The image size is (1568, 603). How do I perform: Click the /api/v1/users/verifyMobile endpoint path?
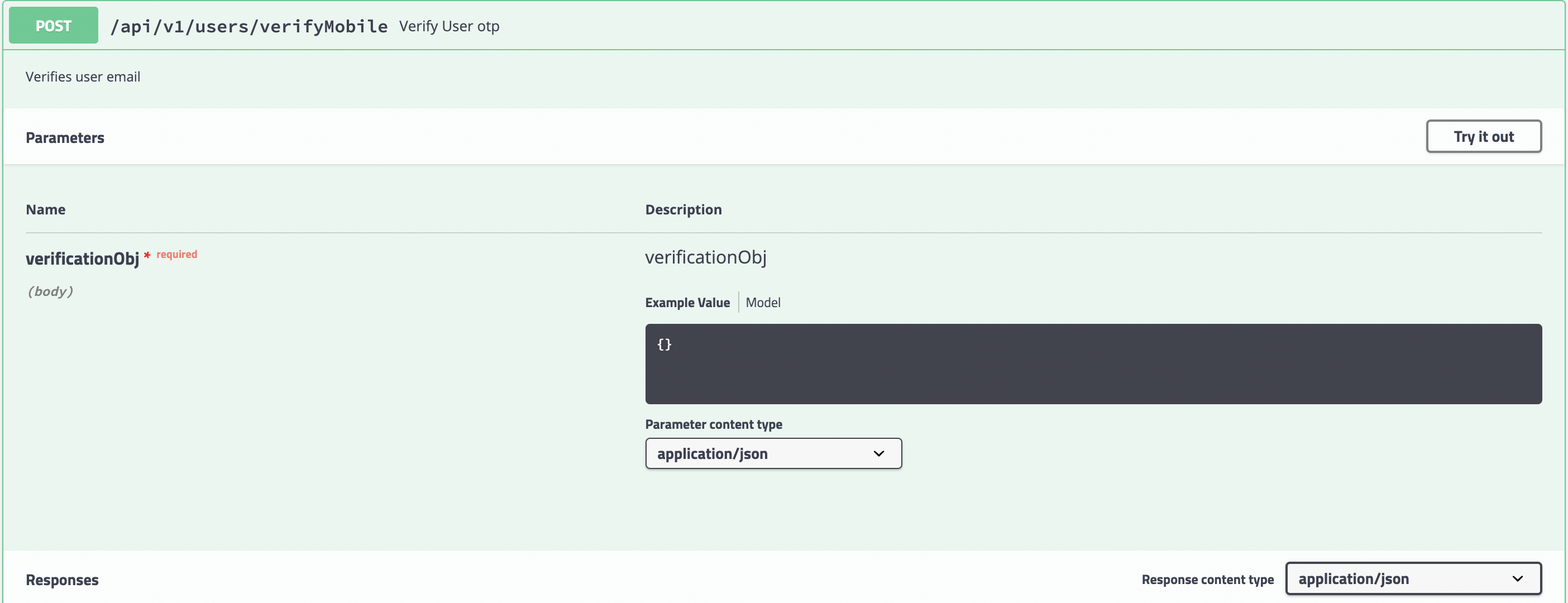click(x=249, y=26)
